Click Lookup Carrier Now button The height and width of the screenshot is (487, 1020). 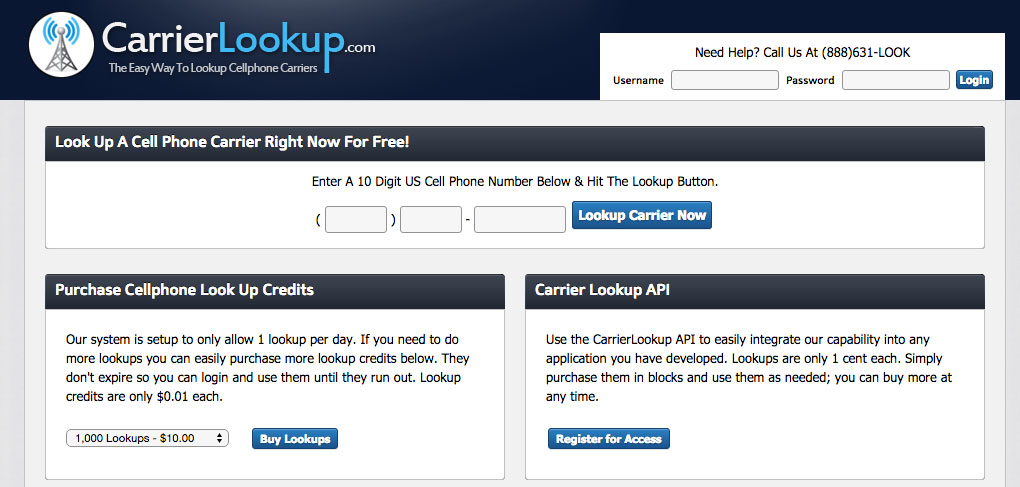(642, 215)
